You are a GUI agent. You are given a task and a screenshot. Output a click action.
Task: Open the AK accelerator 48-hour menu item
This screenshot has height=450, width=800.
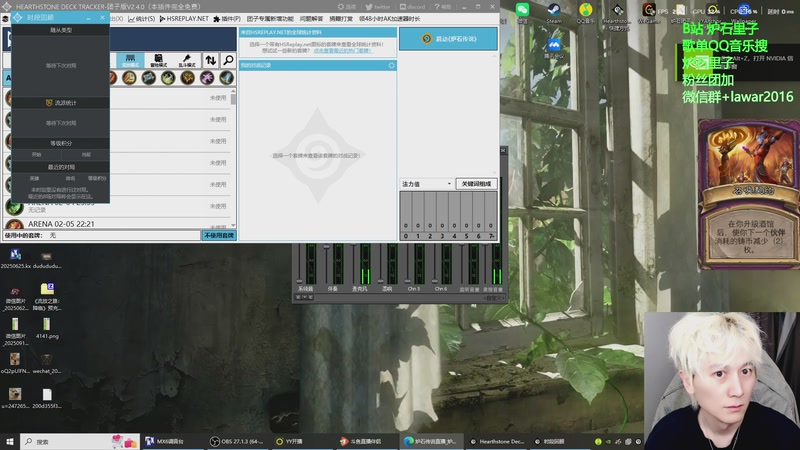point(389,18)
